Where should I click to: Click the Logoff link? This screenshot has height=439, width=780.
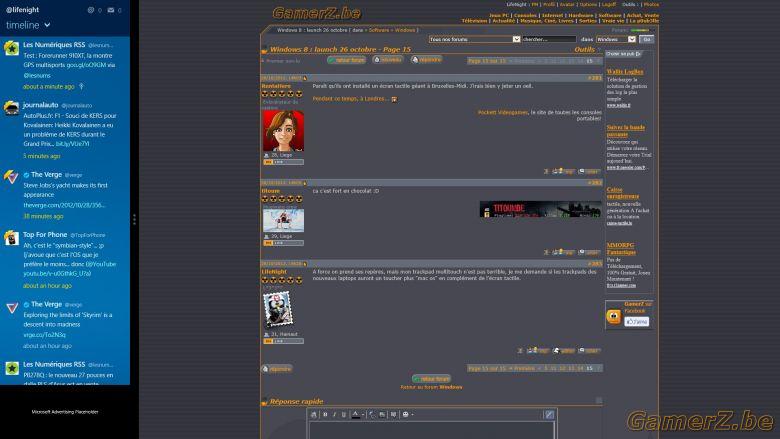tap(609, 4)
